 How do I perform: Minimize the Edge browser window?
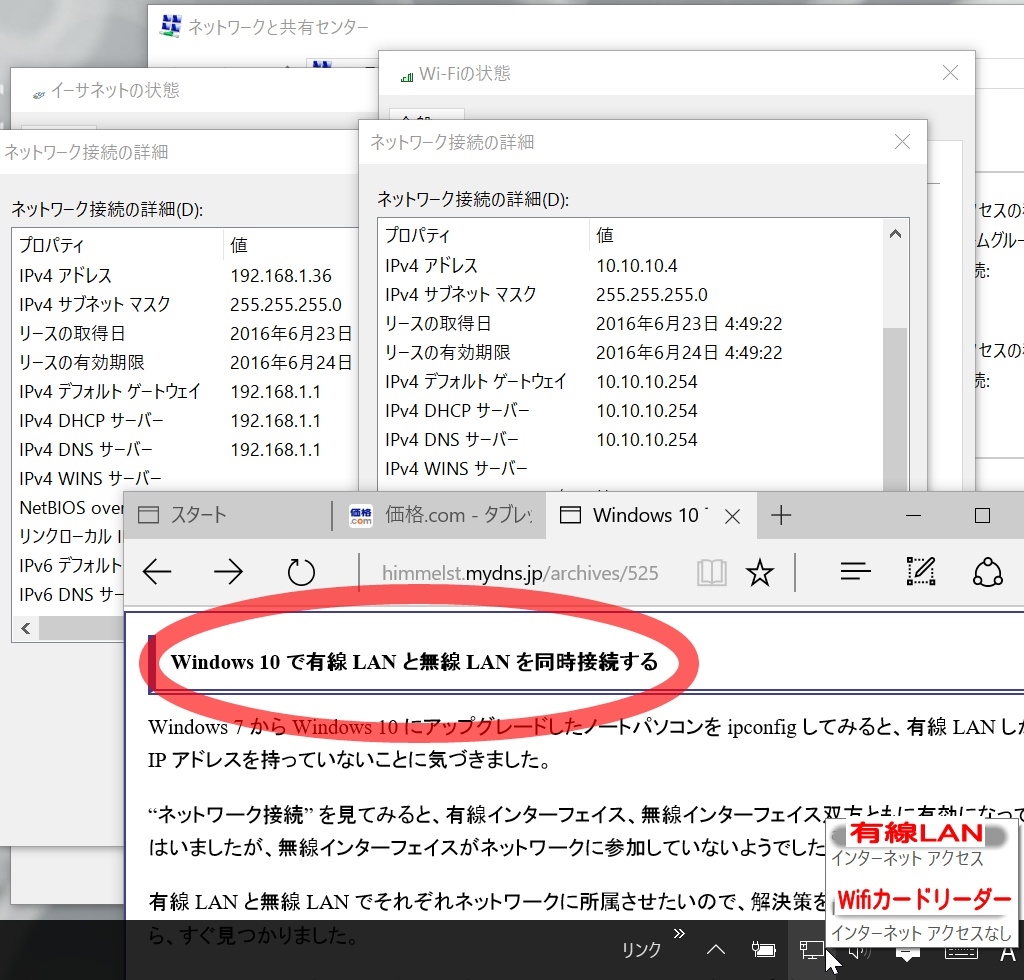pos(914,516)
